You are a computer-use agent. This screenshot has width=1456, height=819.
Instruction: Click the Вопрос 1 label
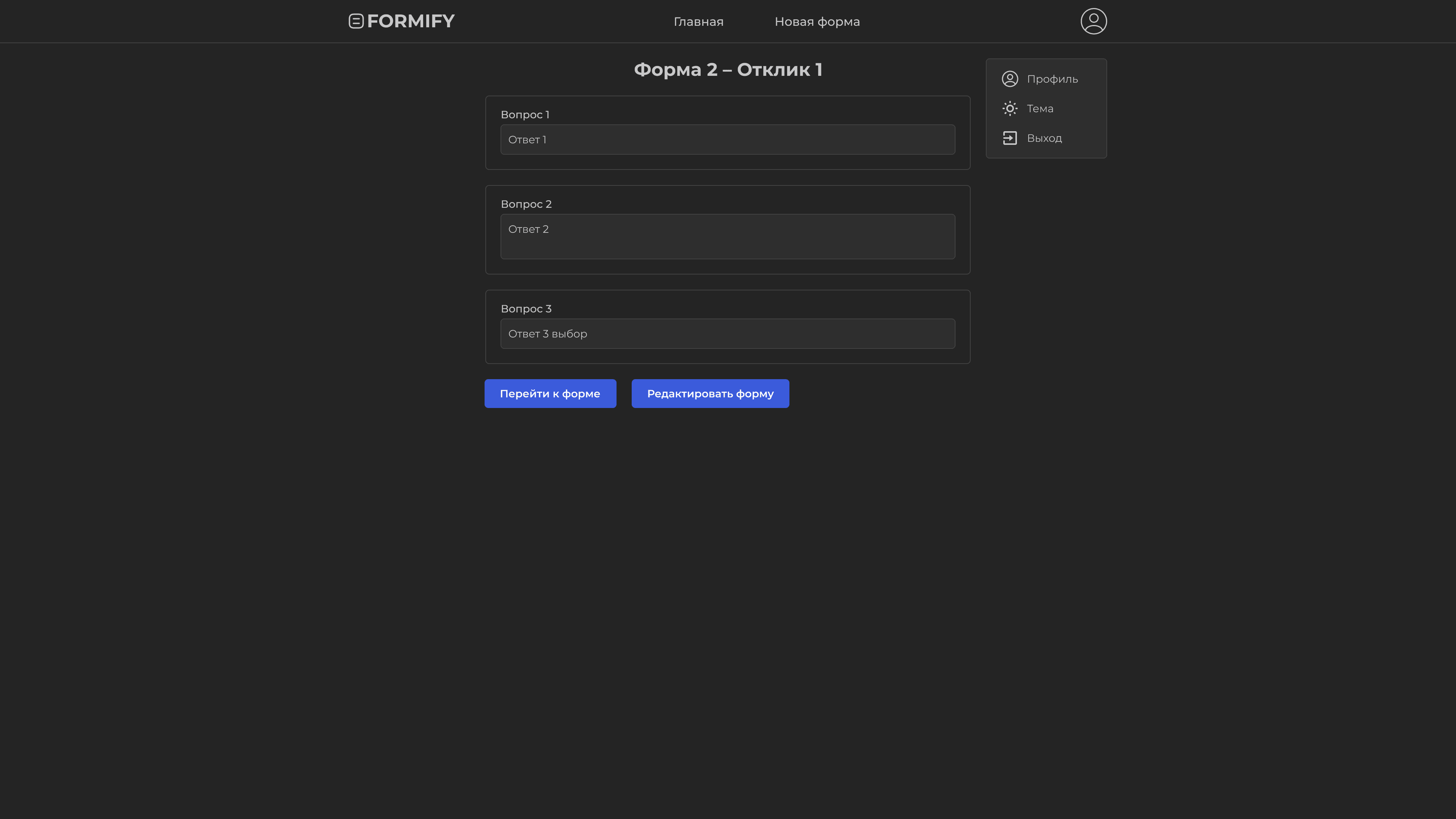[x=524, y=115]
